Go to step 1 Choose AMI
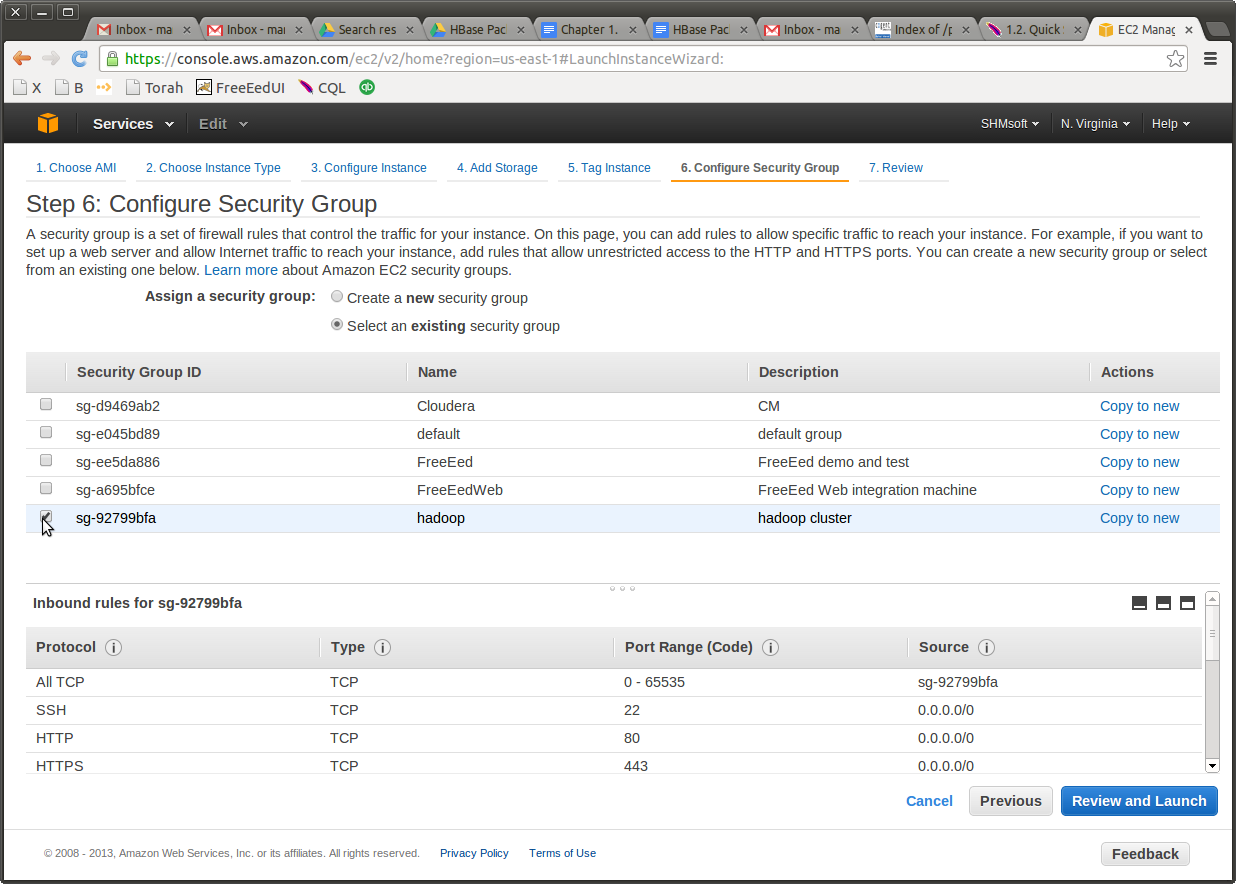 (x=77, y=168)
